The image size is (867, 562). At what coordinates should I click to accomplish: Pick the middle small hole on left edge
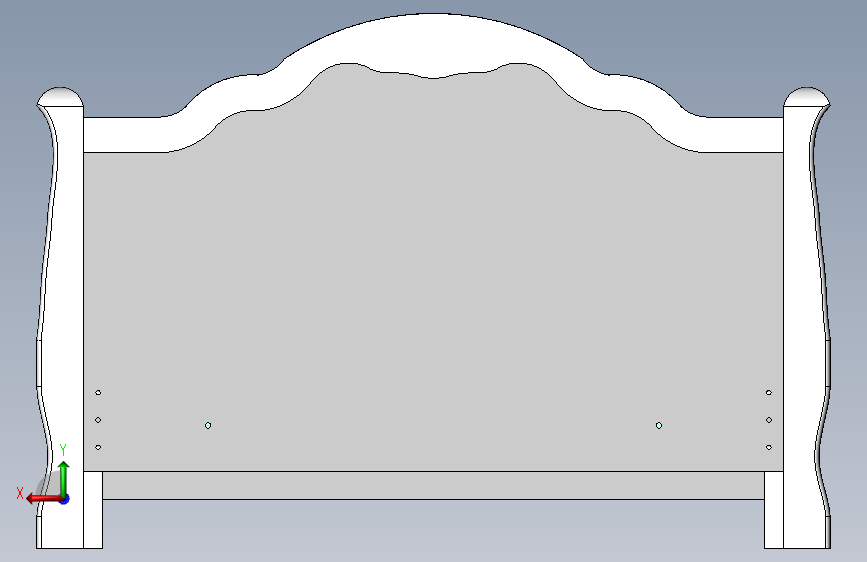[98, 420]
